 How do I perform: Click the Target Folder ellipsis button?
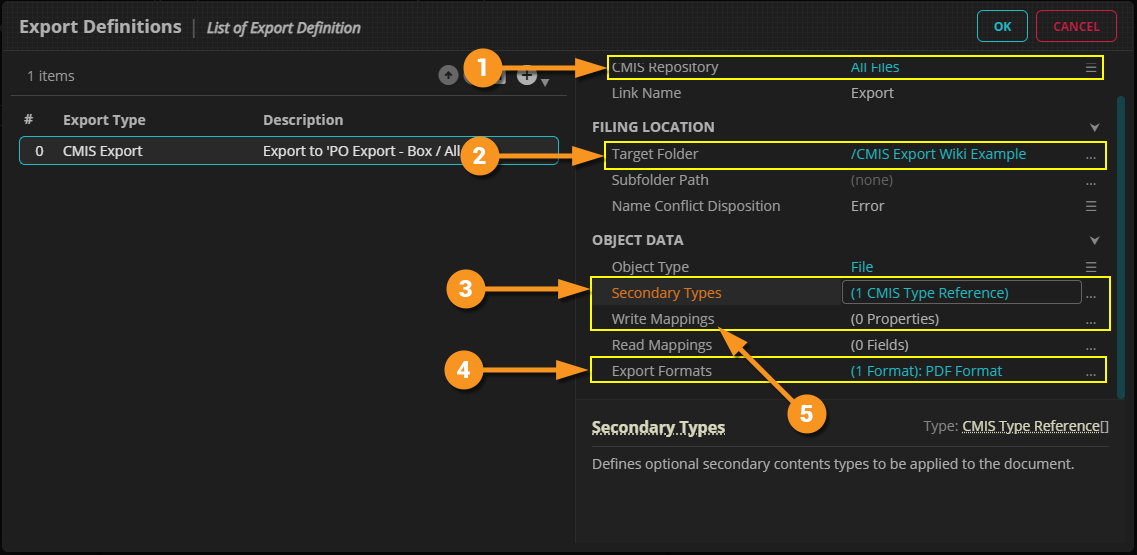click(x=1091, y=155)
